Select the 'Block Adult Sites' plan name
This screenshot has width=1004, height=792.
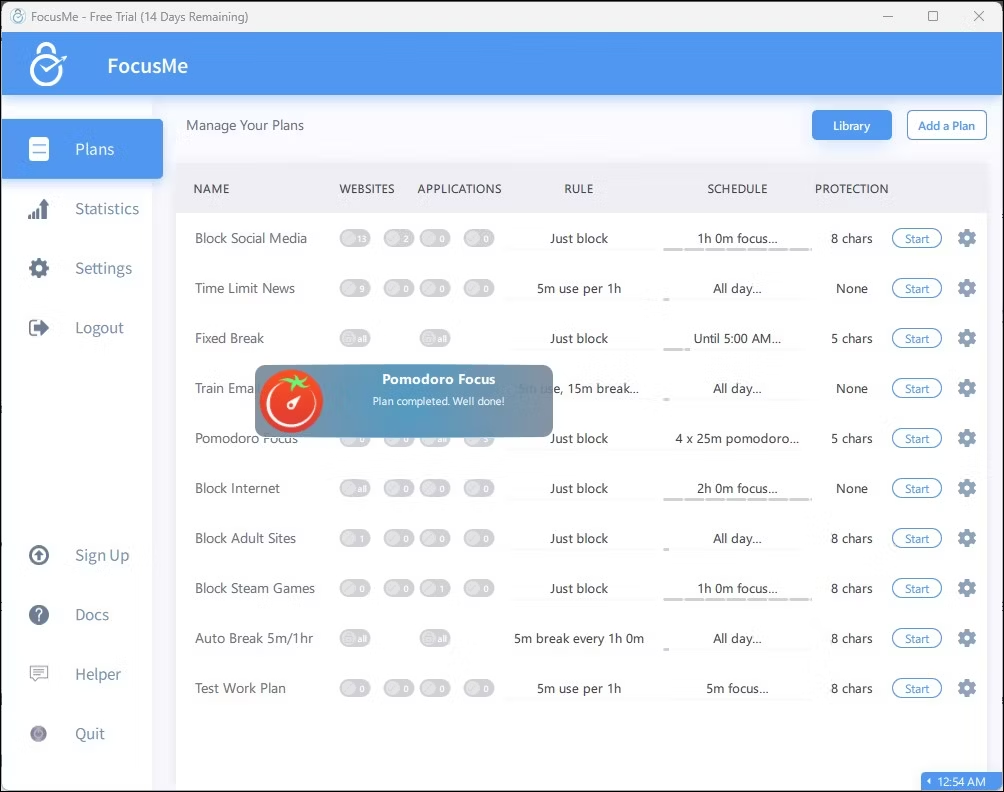tap(245, 538)
